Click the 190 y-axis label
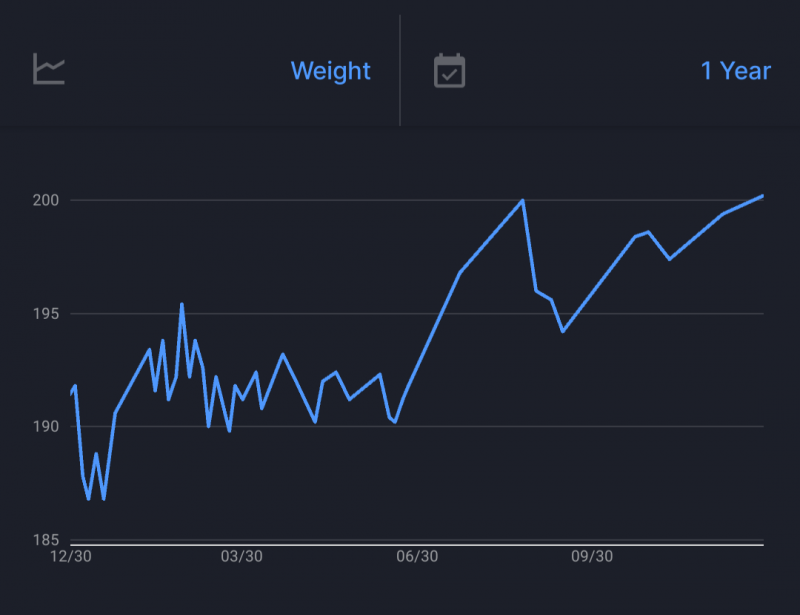The width and height of the screenshot is (800, 615). pyautogui.click(x=47, y=427)
